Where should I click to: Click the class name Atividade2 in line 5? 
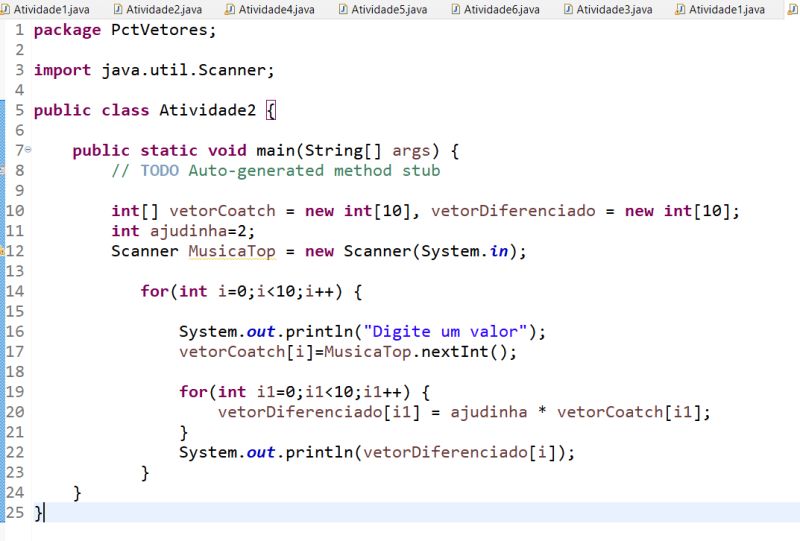coord(208,110)
